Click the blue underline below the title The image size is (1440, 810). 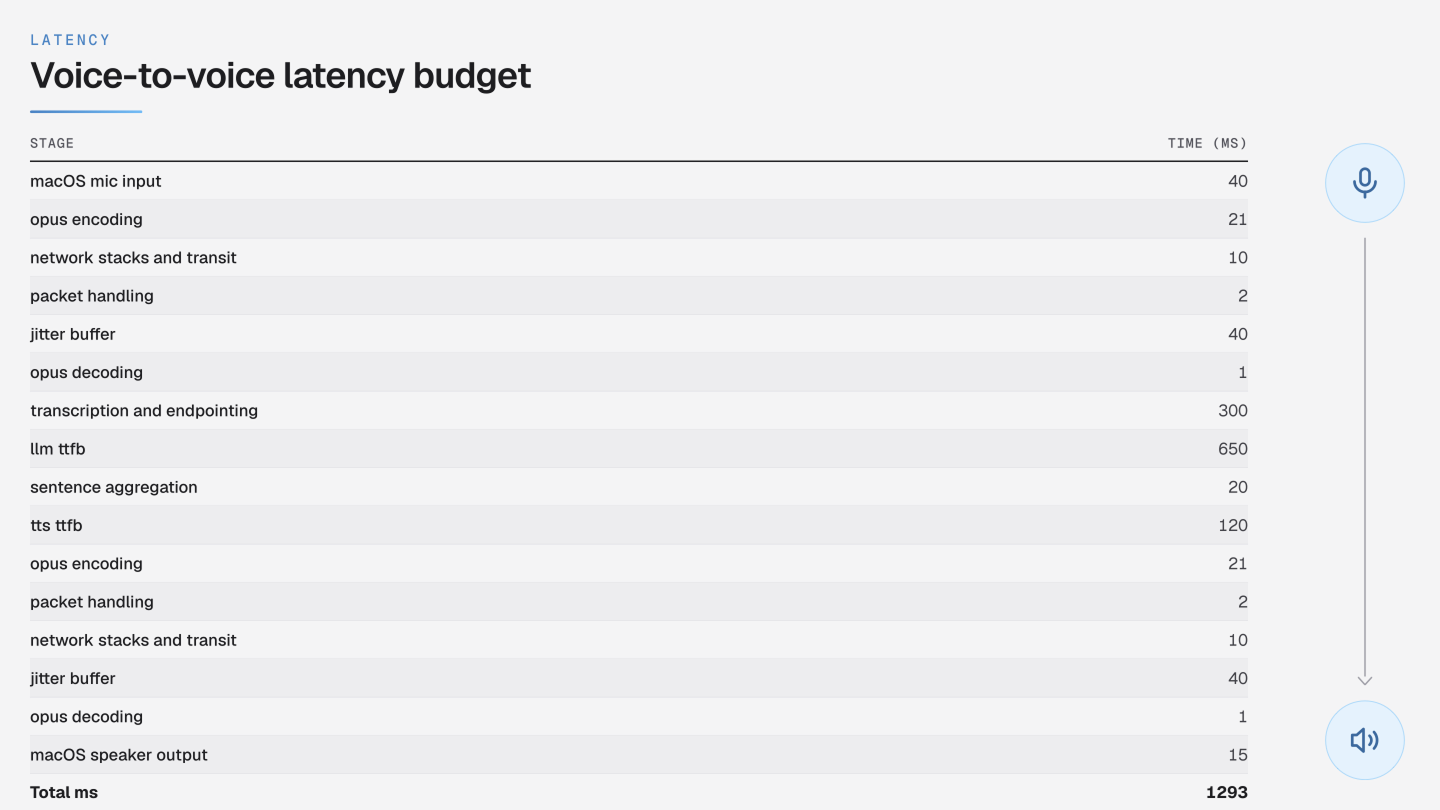tap(86, 111)
